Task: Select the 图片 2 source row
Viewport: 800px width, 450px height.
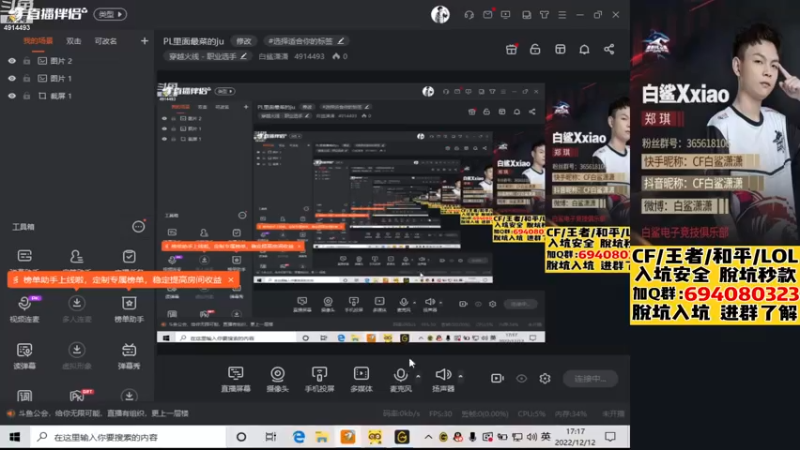Action: [78, 61]
